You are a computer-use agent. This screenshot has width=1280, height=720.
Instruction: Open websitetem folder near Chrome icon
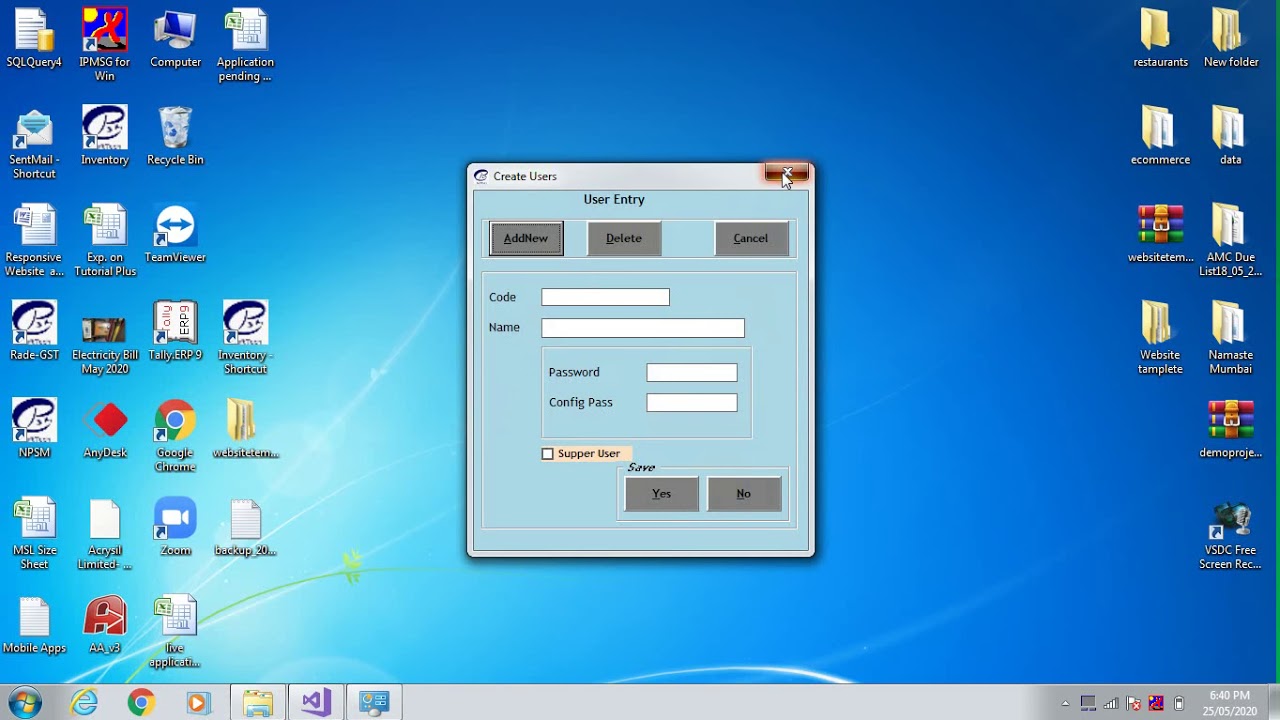(245, 428)
